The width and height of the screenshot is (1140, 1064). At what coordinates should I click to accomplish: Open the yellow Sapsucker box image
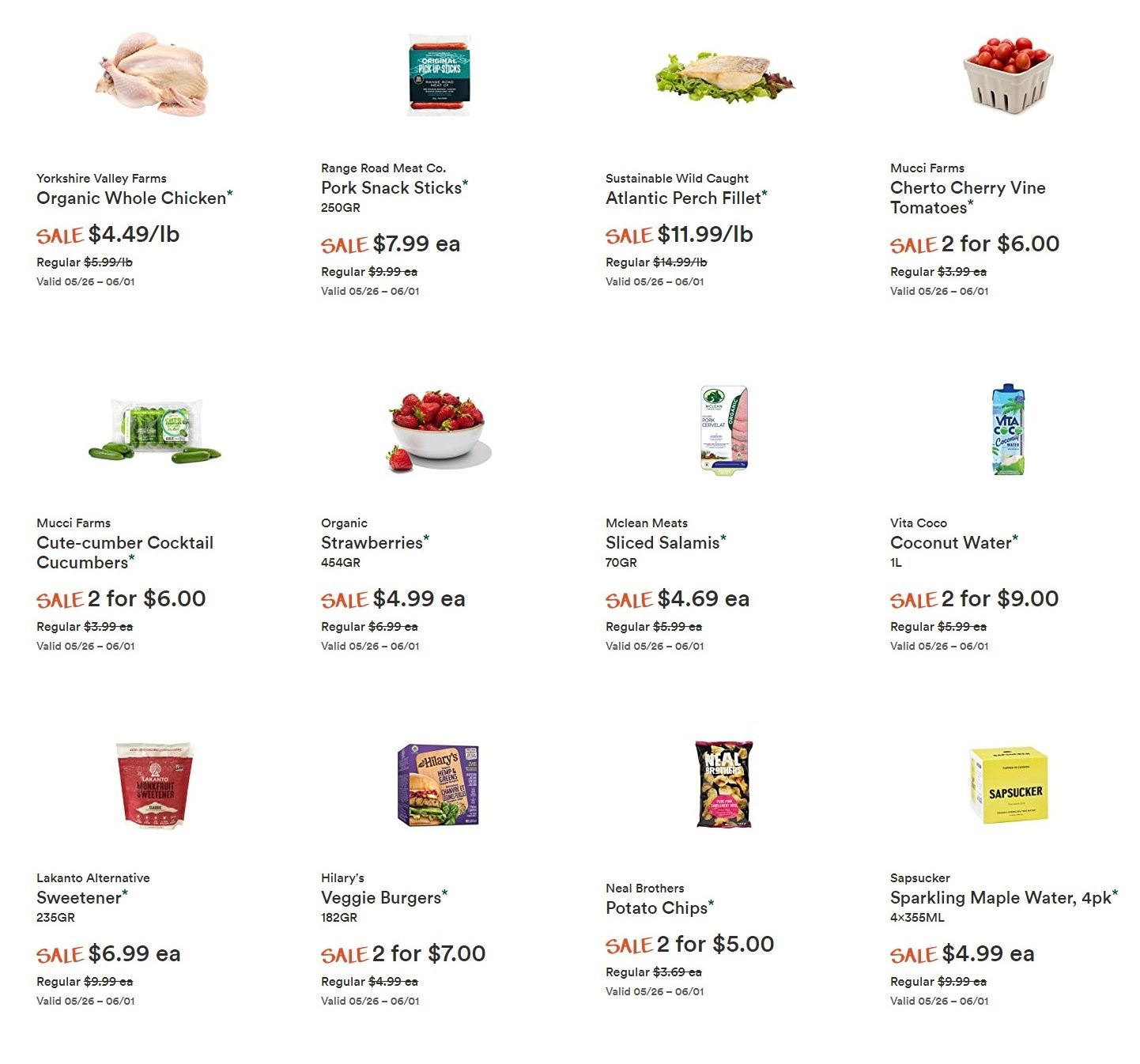click(1008, 785)
